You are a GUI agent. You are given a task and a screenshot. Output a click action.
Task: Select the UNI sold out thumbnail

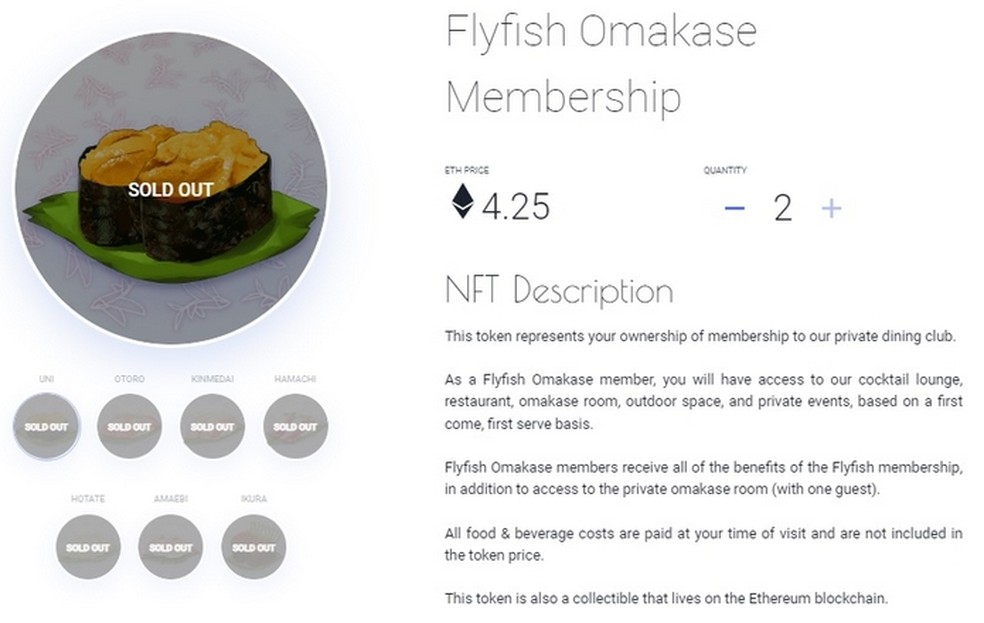(x=46, y=427)
